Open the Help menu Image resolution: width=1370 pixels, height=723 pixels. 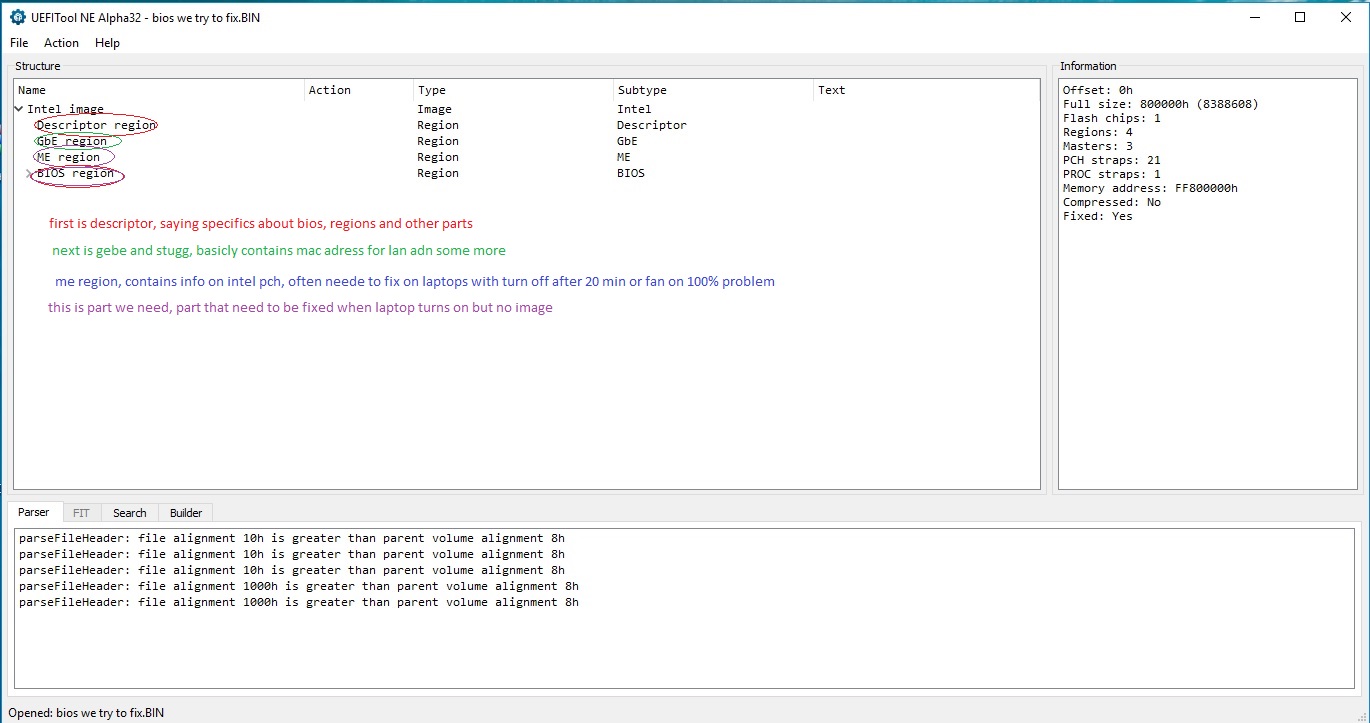pos(107,43)
